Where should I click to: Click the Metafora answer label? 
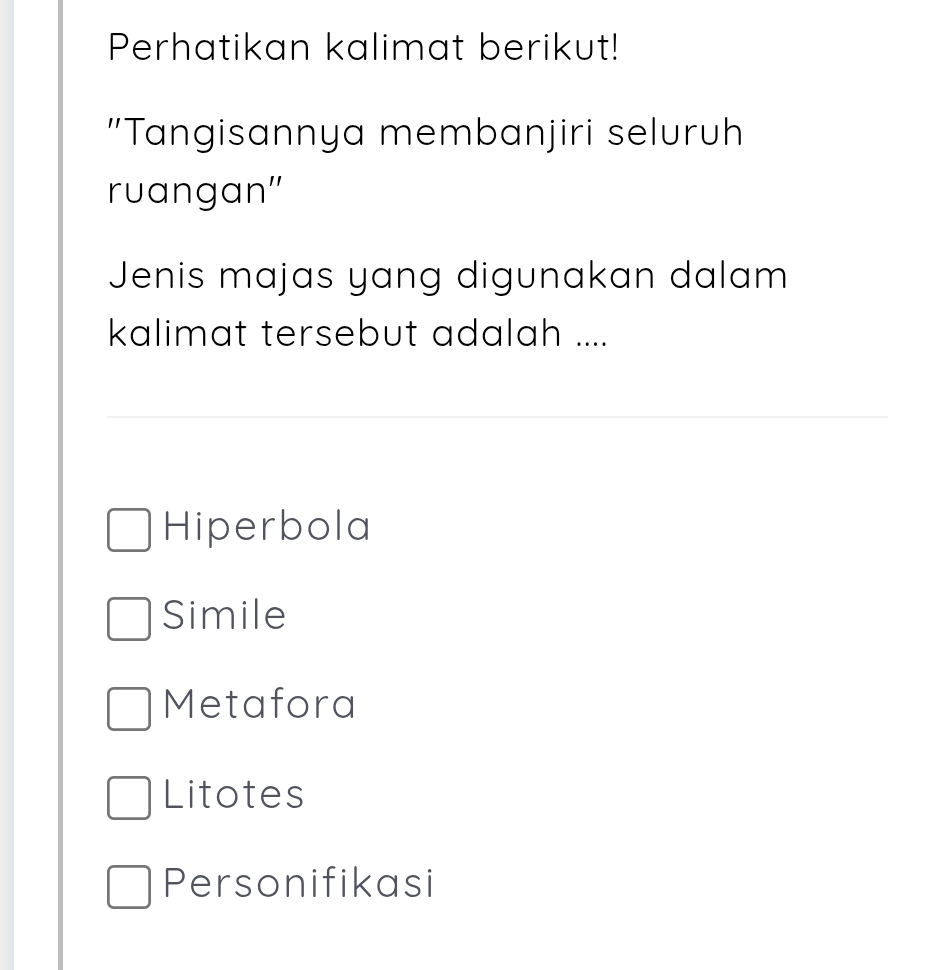click(x=260, y=705)
